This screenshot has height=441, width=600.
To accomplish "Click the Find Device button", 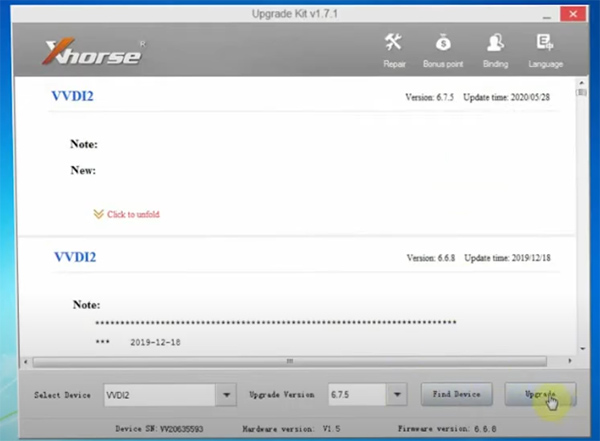I will (x=457, y=394).
